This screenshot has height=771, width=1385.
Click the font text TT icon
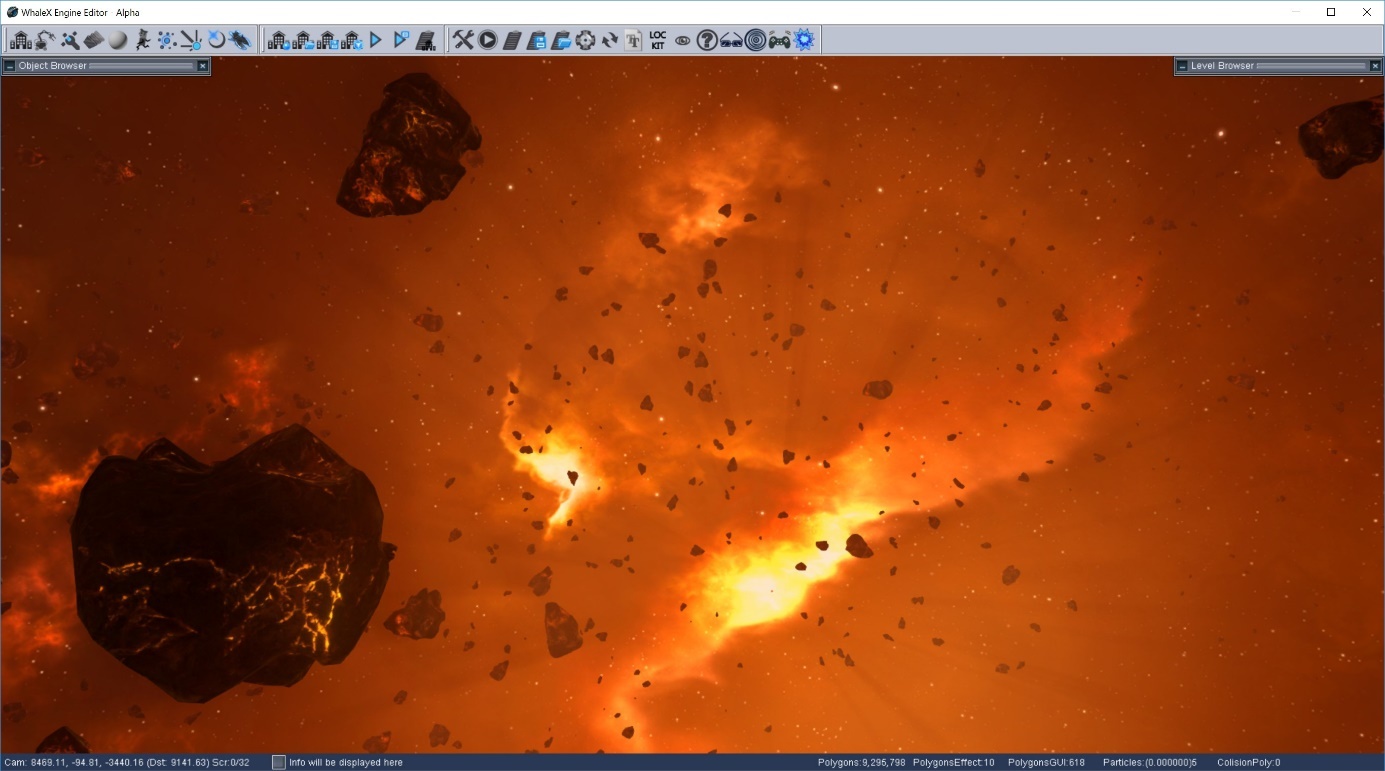633,40
